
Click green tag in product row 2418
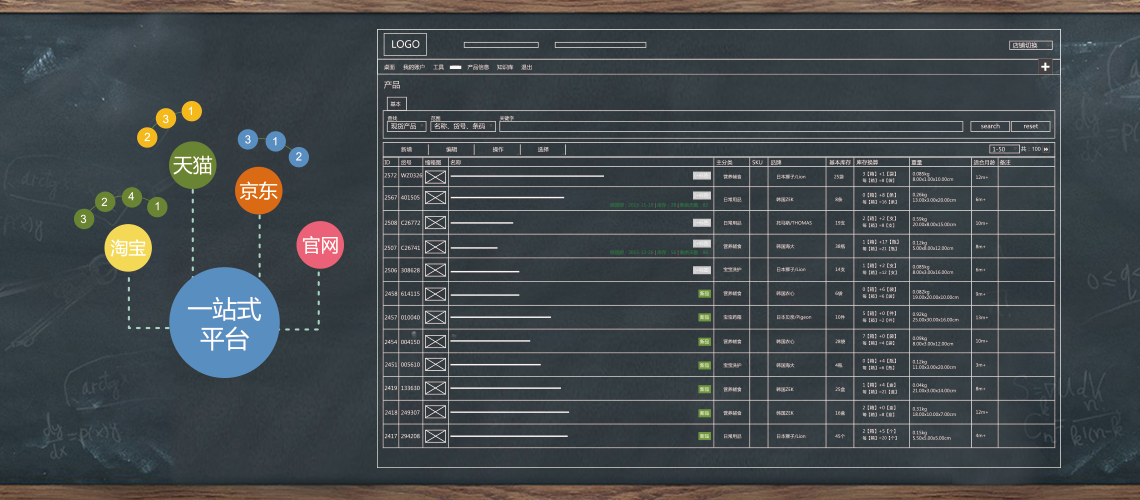coord(704,412)
